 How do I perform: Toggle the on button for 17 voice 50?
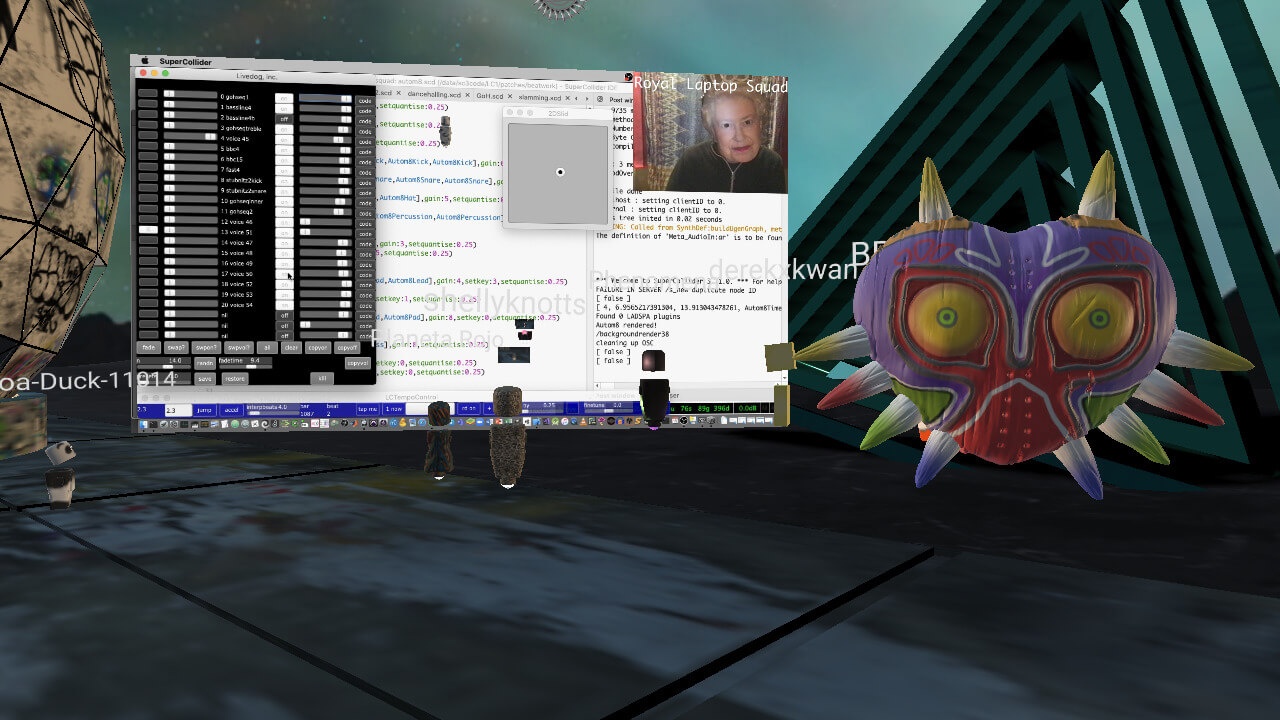point(284,274)
